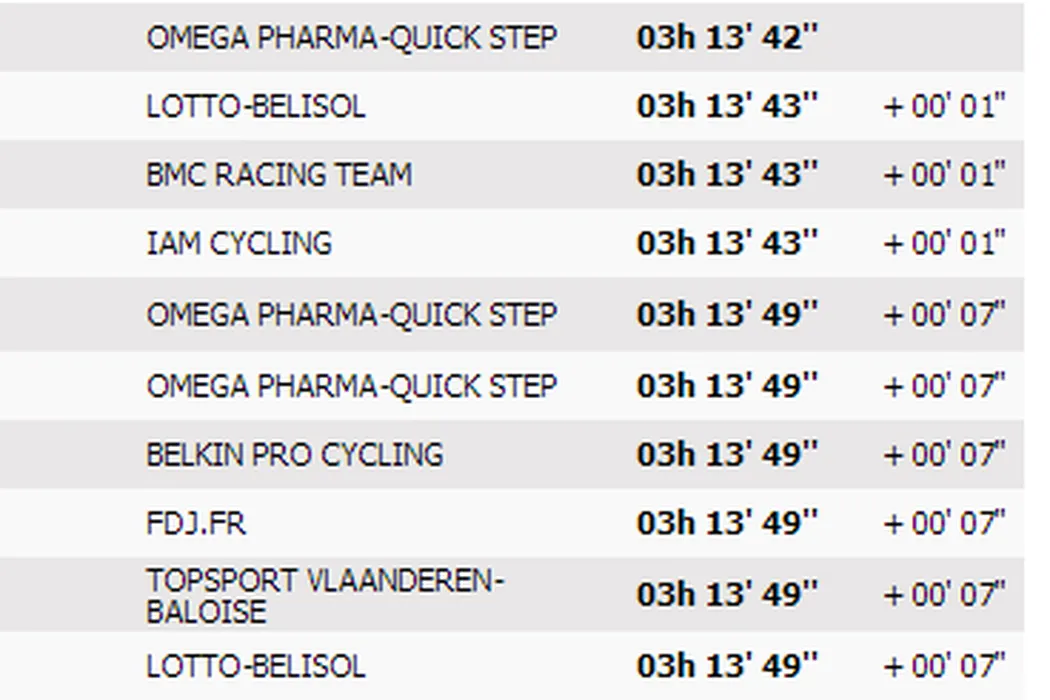The image size is (1050, 700).
Task: Click the time gap in the last Lotto-Belisol row
Action: pyautogui.click(x=944, y=665)
